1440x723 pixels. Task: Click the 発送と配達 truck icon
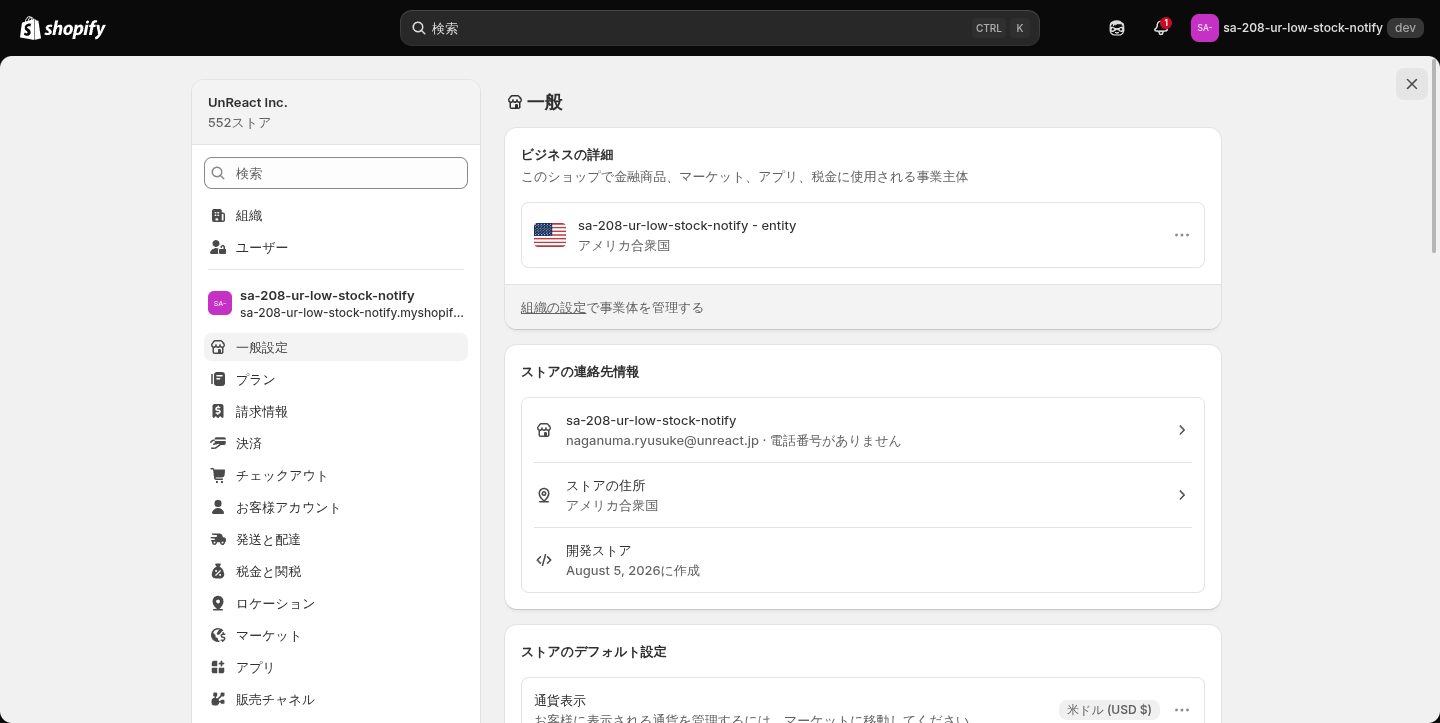pyautogui.click(x=218, y=540)
